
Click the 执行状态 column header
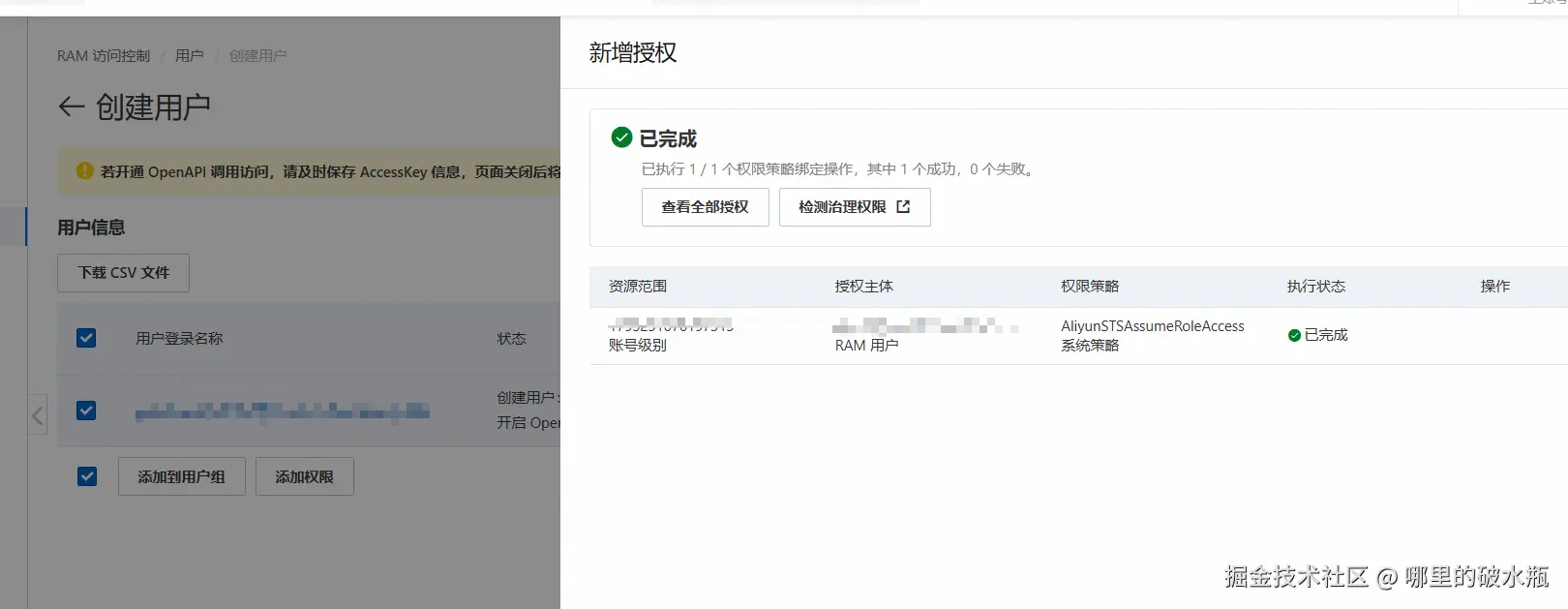click(x=1316, y=287)
